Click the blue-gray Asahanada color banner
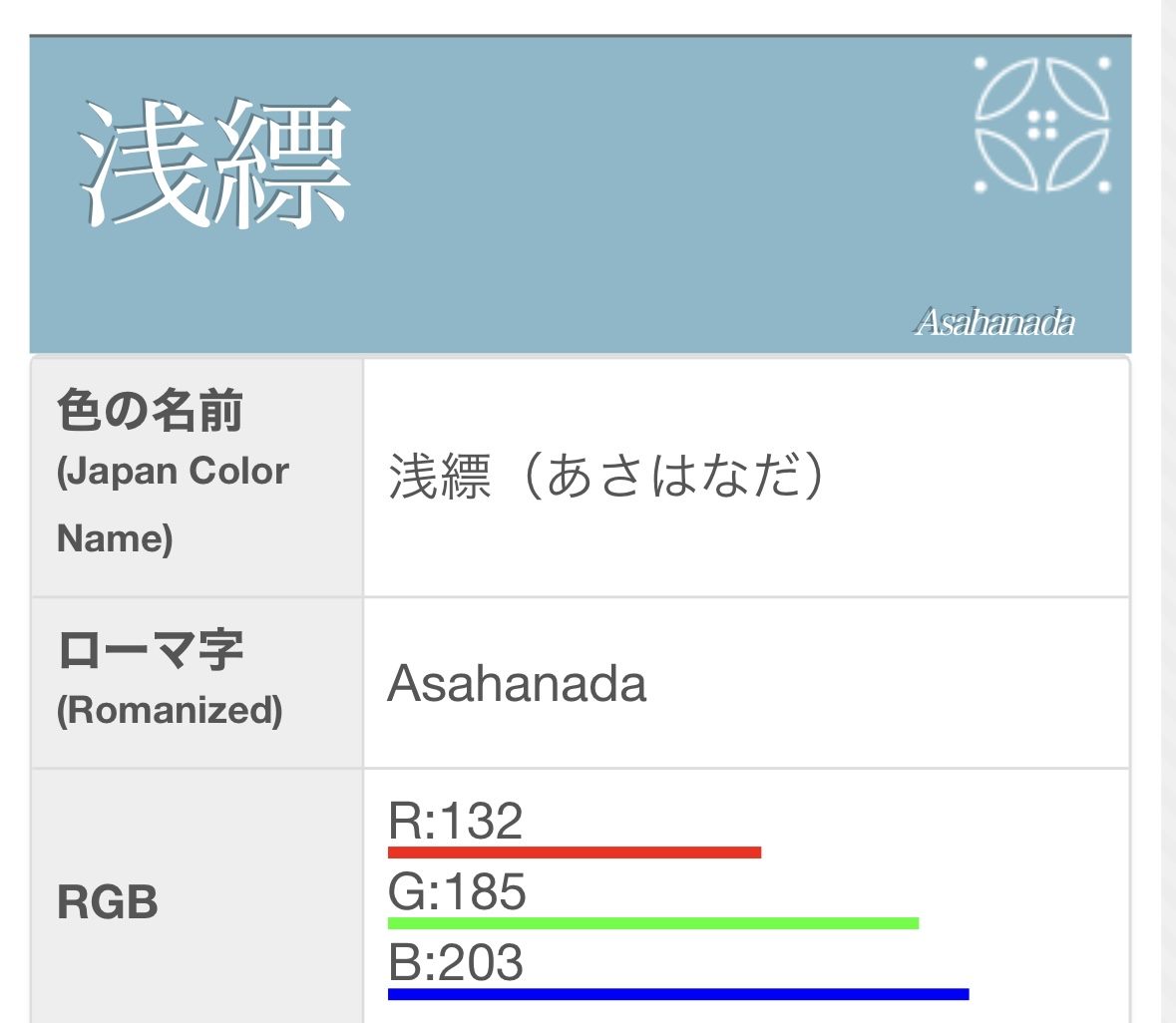Screen dimensions: 1176x1023 (580, 194)
